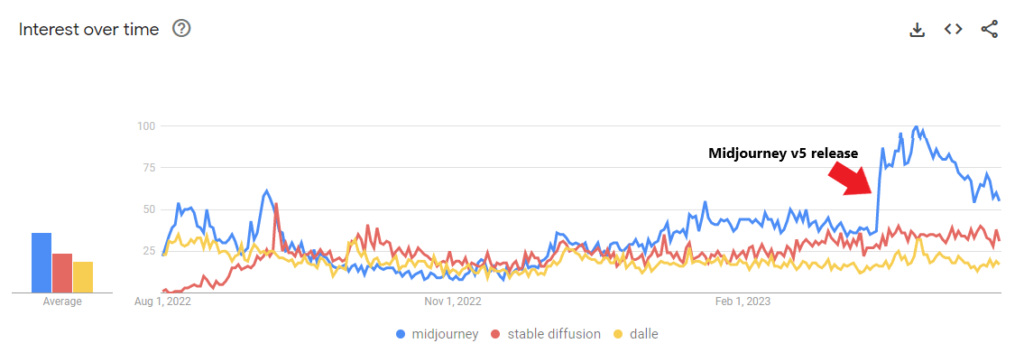Screen dimensions: 1024x362
Task: Click the red average bar
Action: click(62, 273)
